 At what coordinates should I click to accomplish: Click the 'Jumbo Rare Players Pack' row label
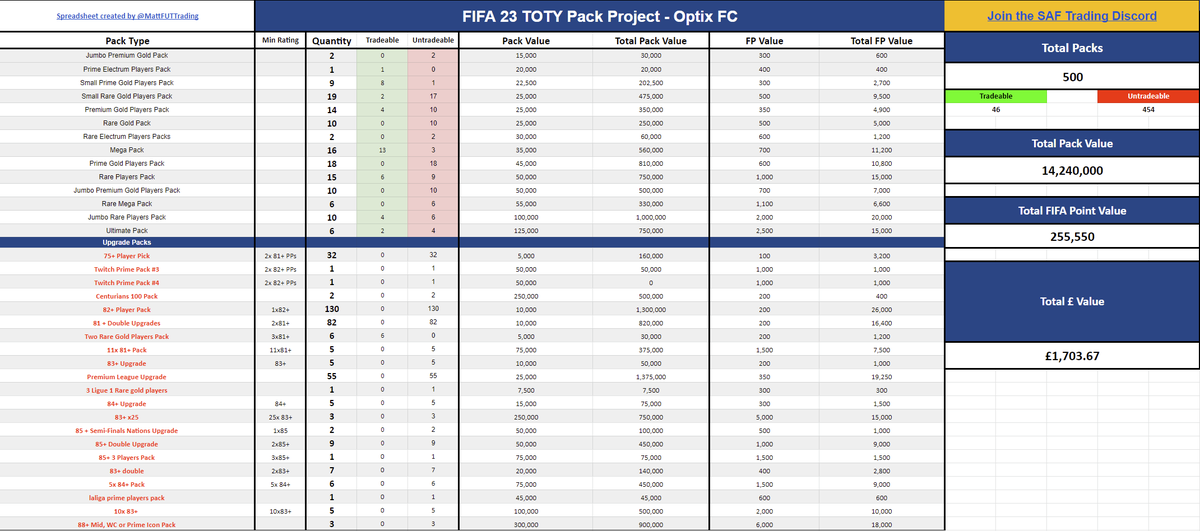pos(127,217)
